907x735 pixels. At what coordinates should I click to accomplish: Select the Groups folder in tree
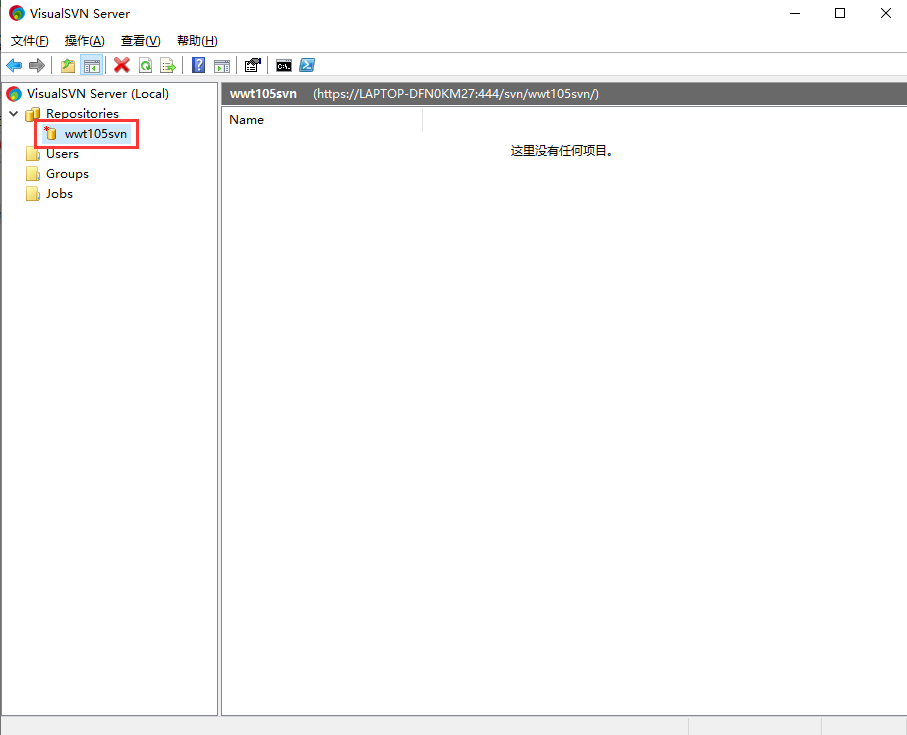67,174
